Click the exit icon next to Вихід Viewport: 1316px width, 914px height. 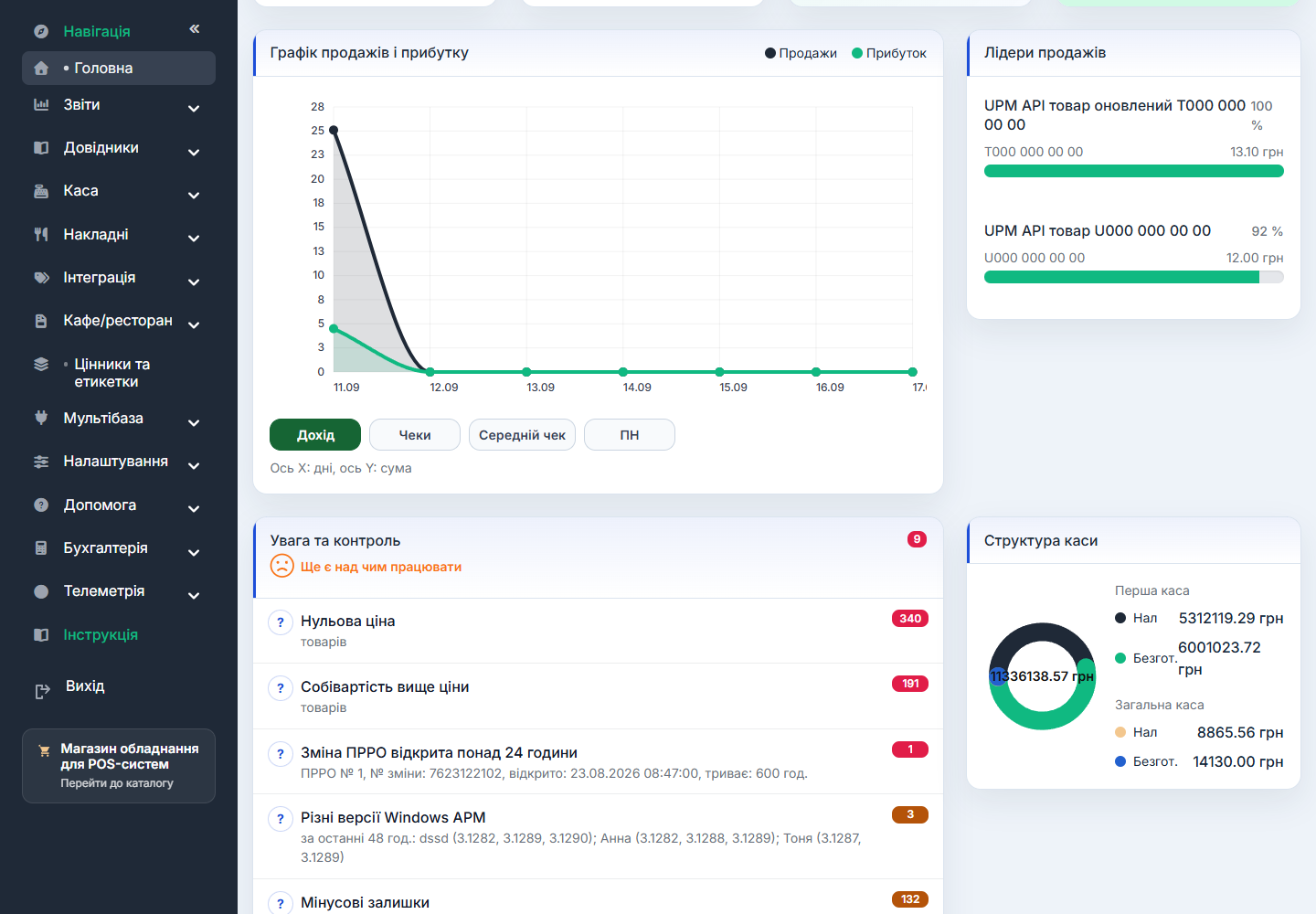pyautogui.click(x=42, y=692)
